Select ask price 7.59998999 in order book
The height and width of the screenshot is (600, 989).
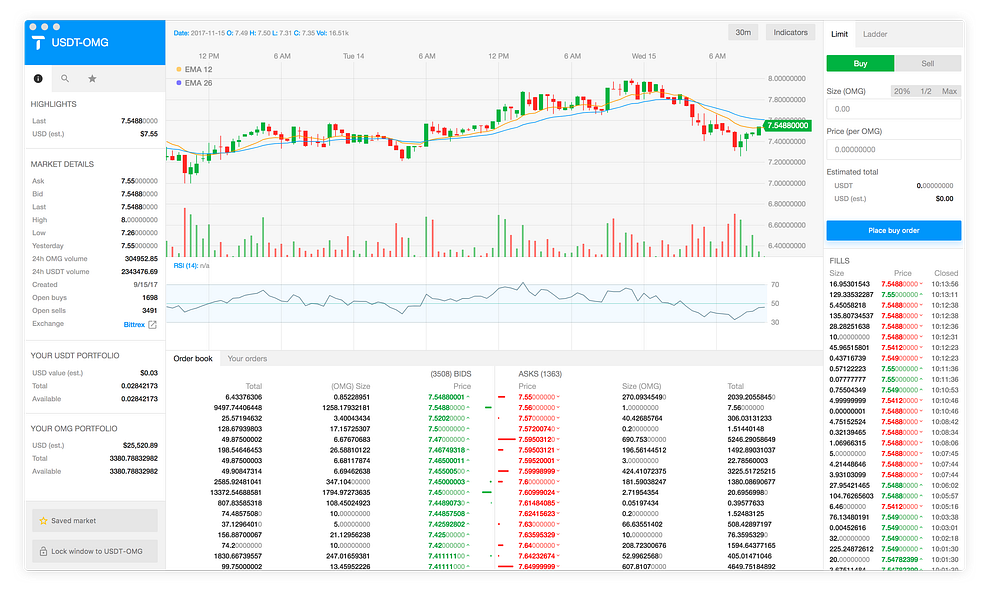[537, 471]
